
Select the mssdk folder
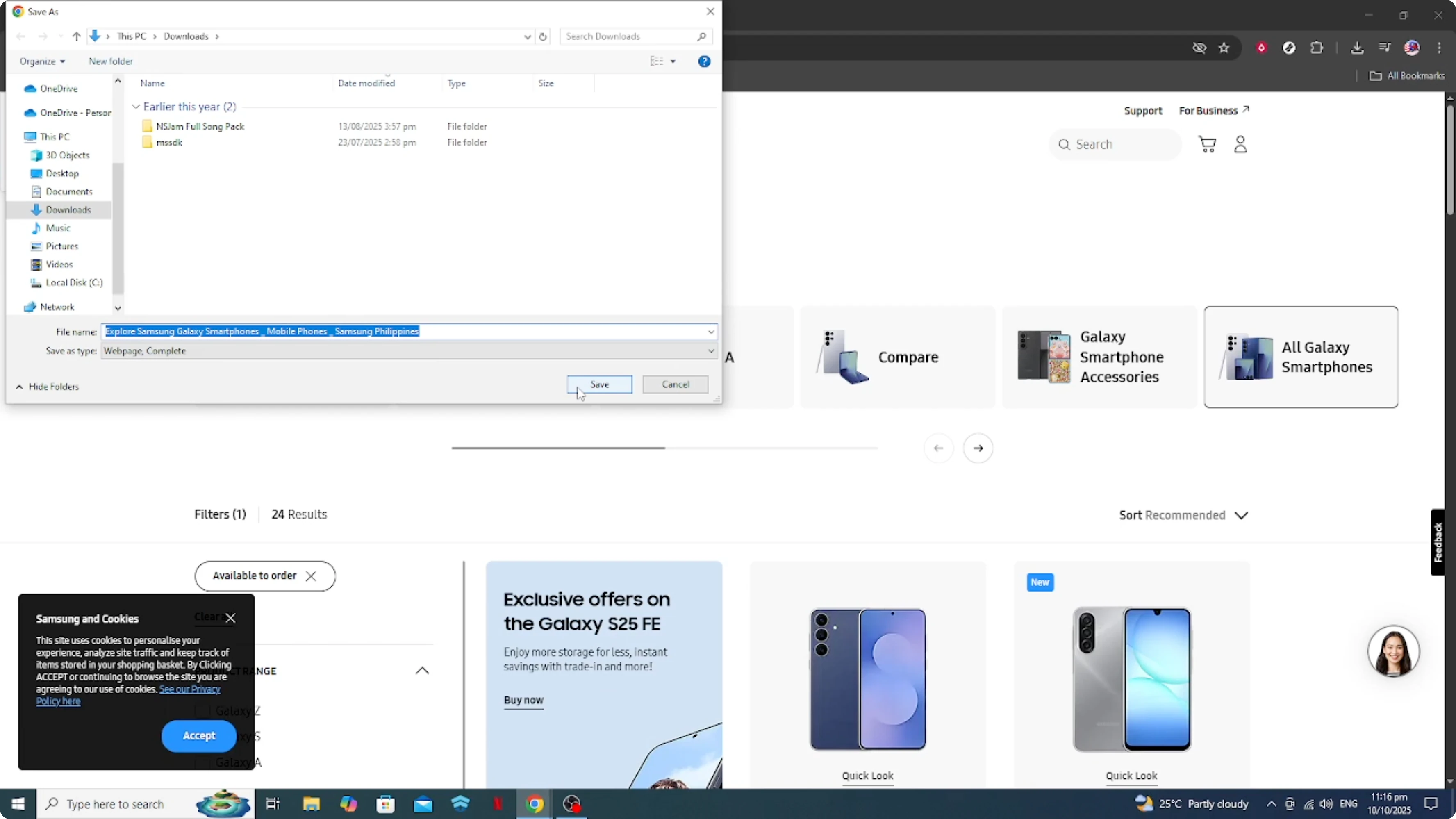[x=169, y=142]
